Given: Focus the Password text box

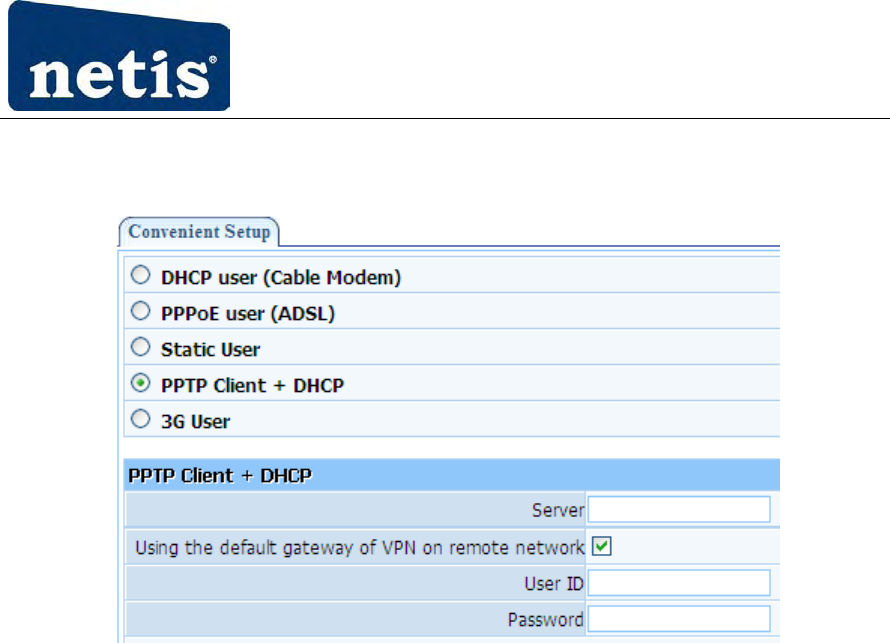Looking at the screenshot, I should tap(678, 619).
